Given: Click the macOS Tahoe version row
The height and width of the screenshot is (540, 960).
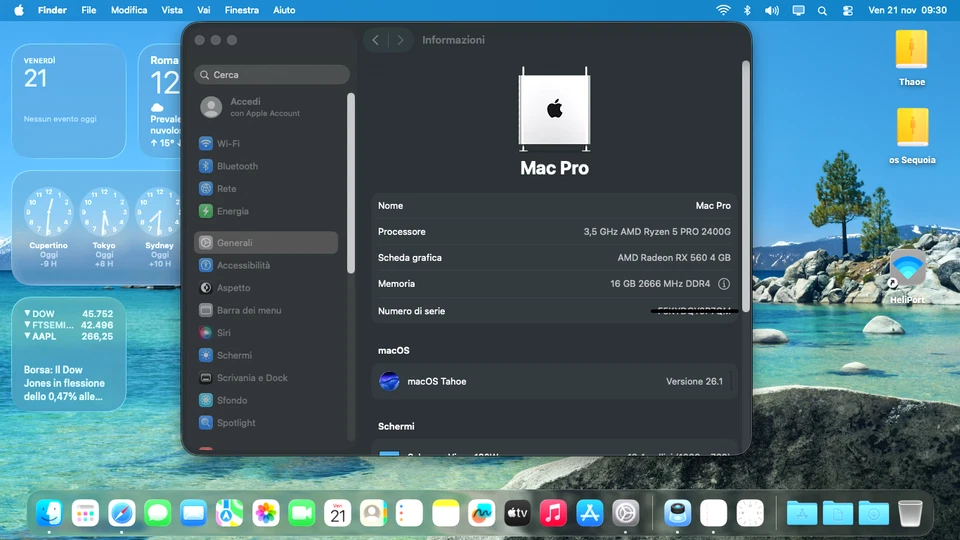Looking at the screenshot, I should coord(554,381).
